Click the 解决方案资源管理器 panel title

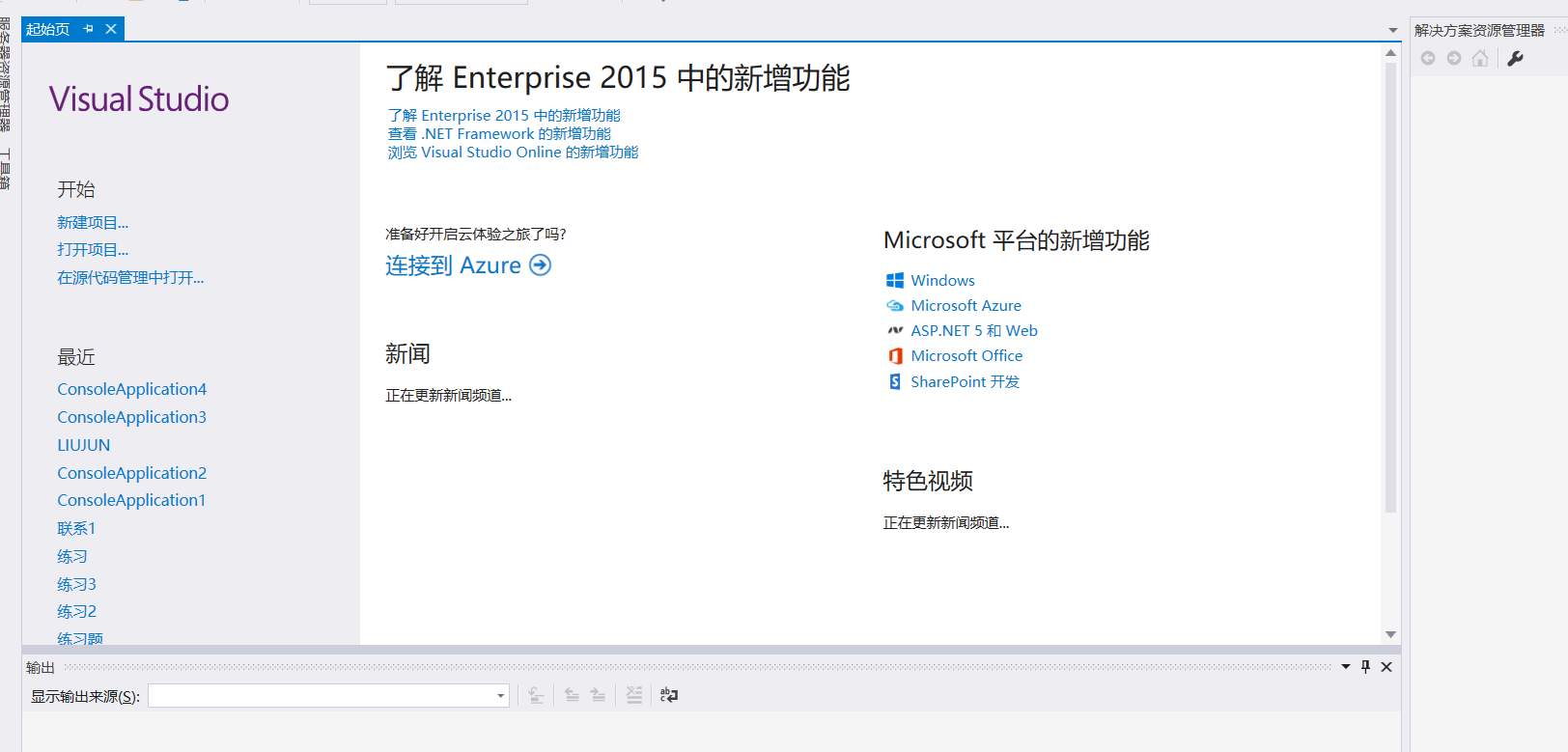tap(1479, 31)
